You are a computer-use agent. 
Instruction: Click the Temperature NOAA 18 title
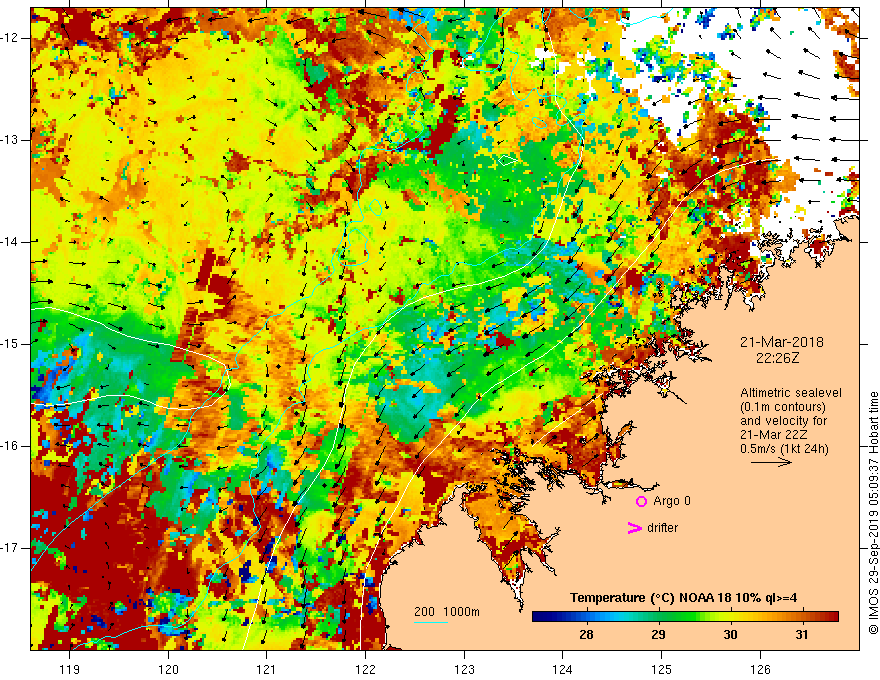(x=684, y=598)
